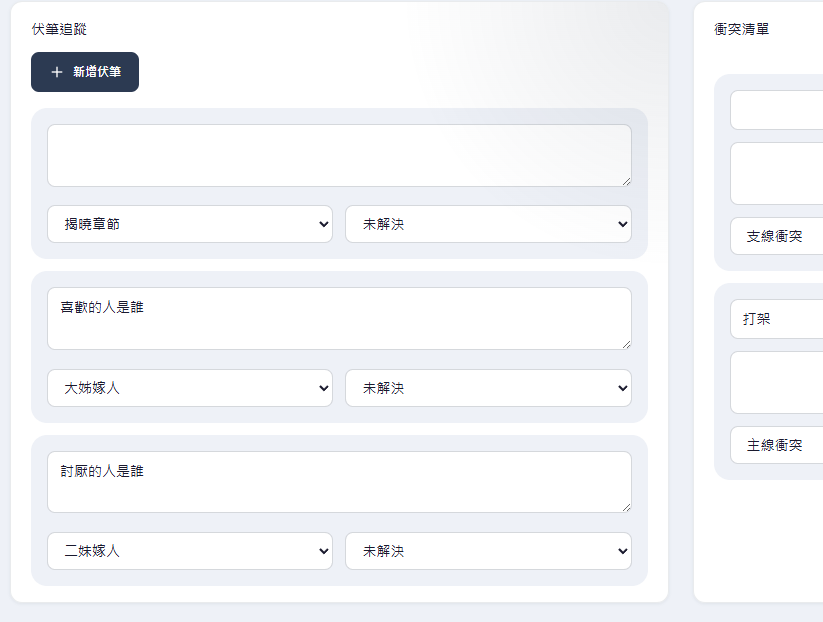The width and height of the screenshot is (823, 622).
Task: Click the plus icon on 新增伏筆
Action: click(57, 72)
